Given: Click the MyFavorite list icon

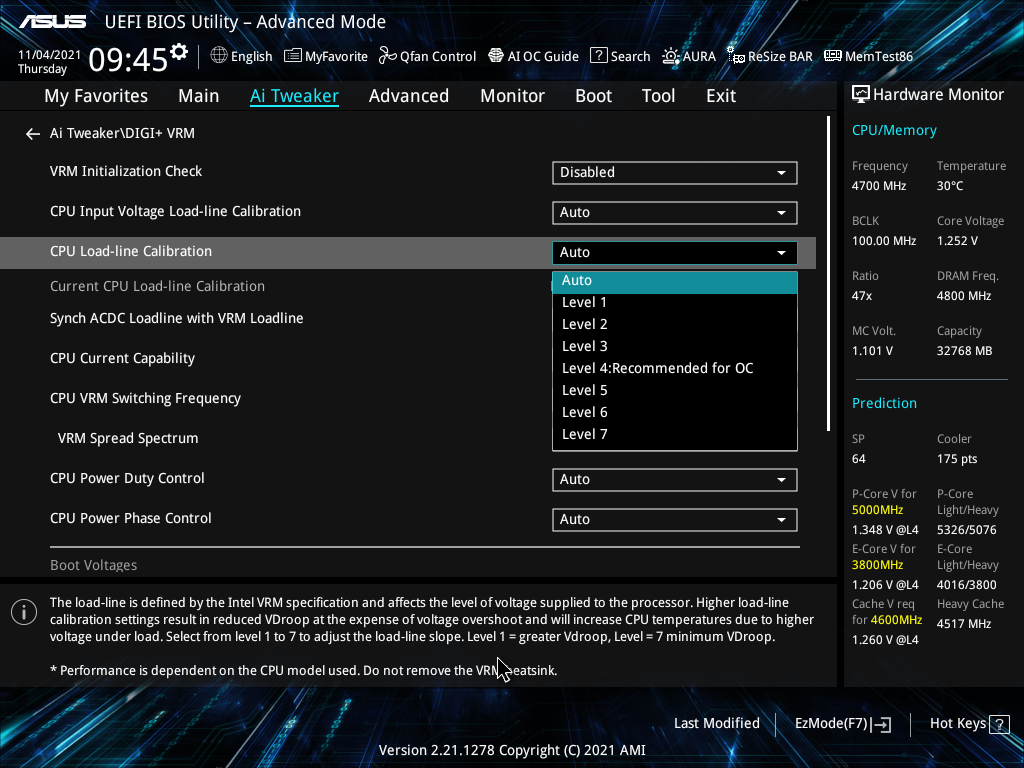Looking at the screenshot, I should [x=293, y=56].
